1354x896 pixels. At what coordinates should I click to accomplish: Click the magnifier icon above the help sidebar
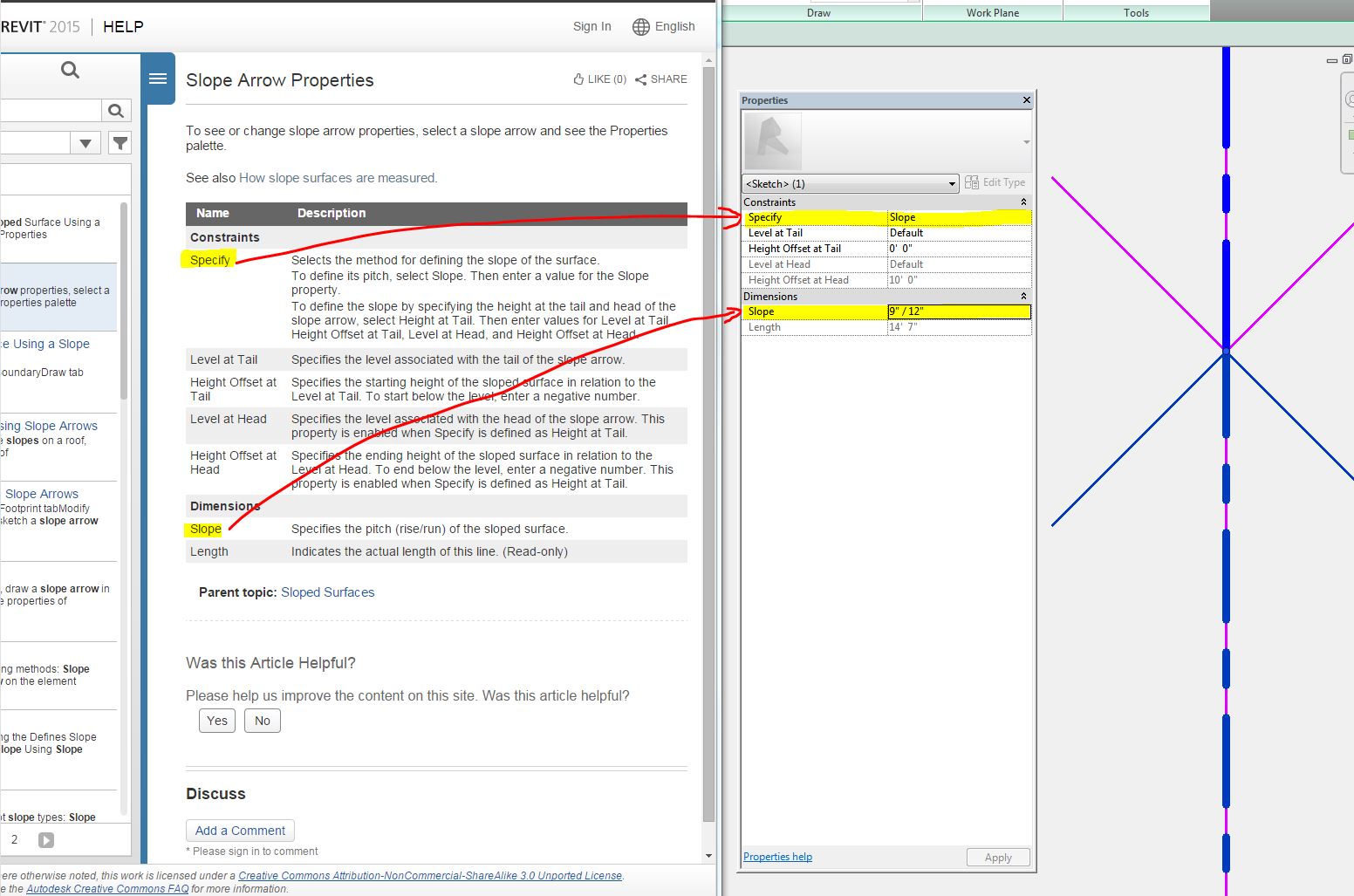click(71, 70)
